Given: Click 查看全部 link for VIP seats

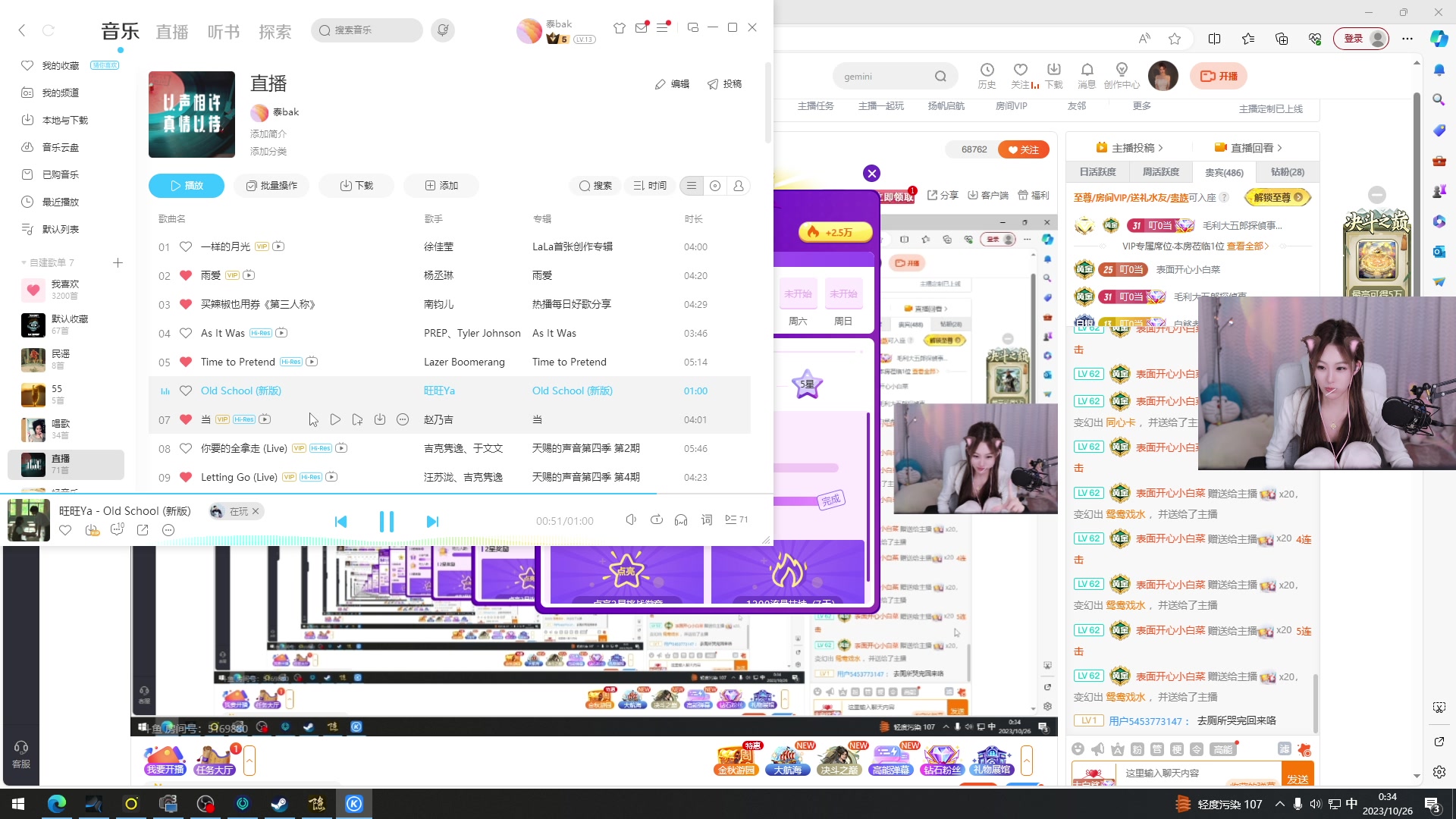Looking at the screenshot, I should (x=1247, y=246).
